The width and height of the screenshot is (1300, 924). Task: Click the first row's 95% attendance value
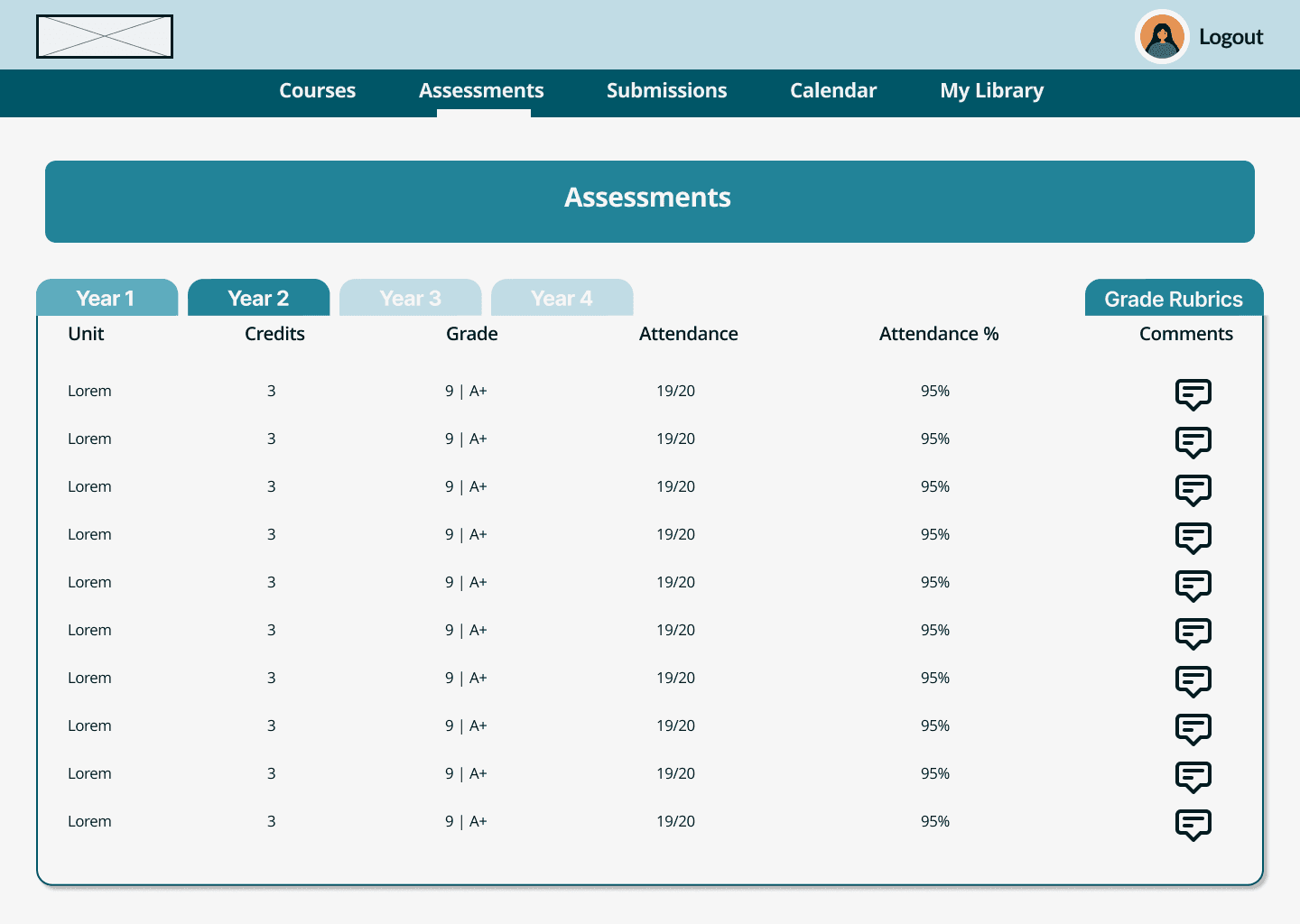tap(935, 391)
